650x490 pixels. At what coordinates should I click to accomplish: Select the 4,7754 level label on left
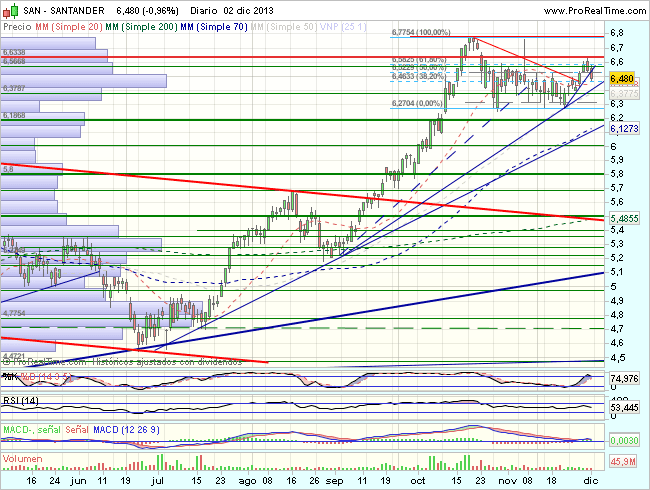14,313
